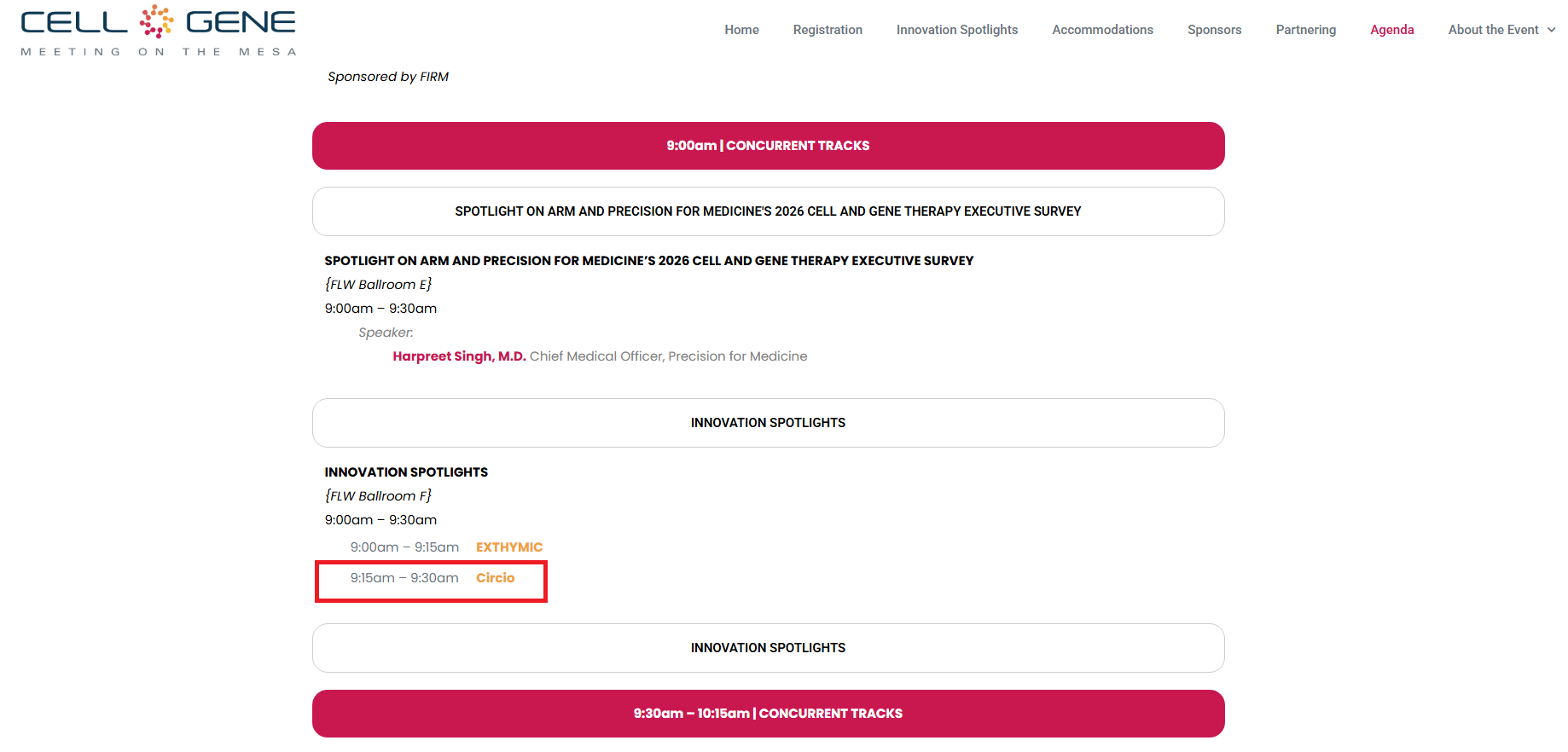Click the bold Executive Survey session title
This screenshot has width=1568, height=752.
[648, 261]
